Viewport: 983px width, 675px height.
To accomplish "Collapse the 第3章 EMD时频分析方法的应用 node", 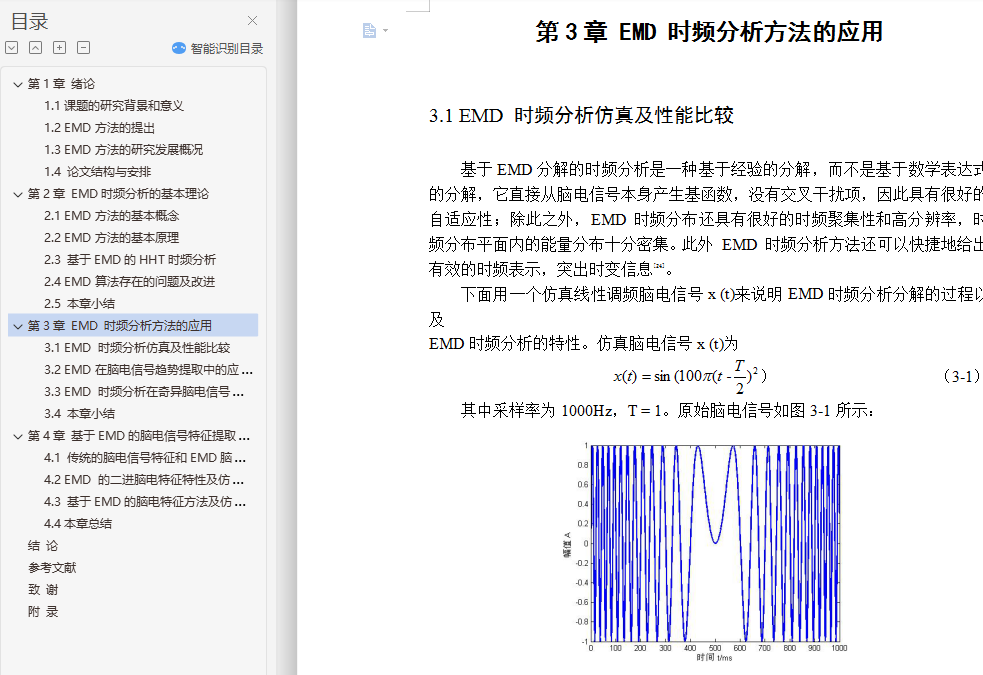I will (18, 326).
